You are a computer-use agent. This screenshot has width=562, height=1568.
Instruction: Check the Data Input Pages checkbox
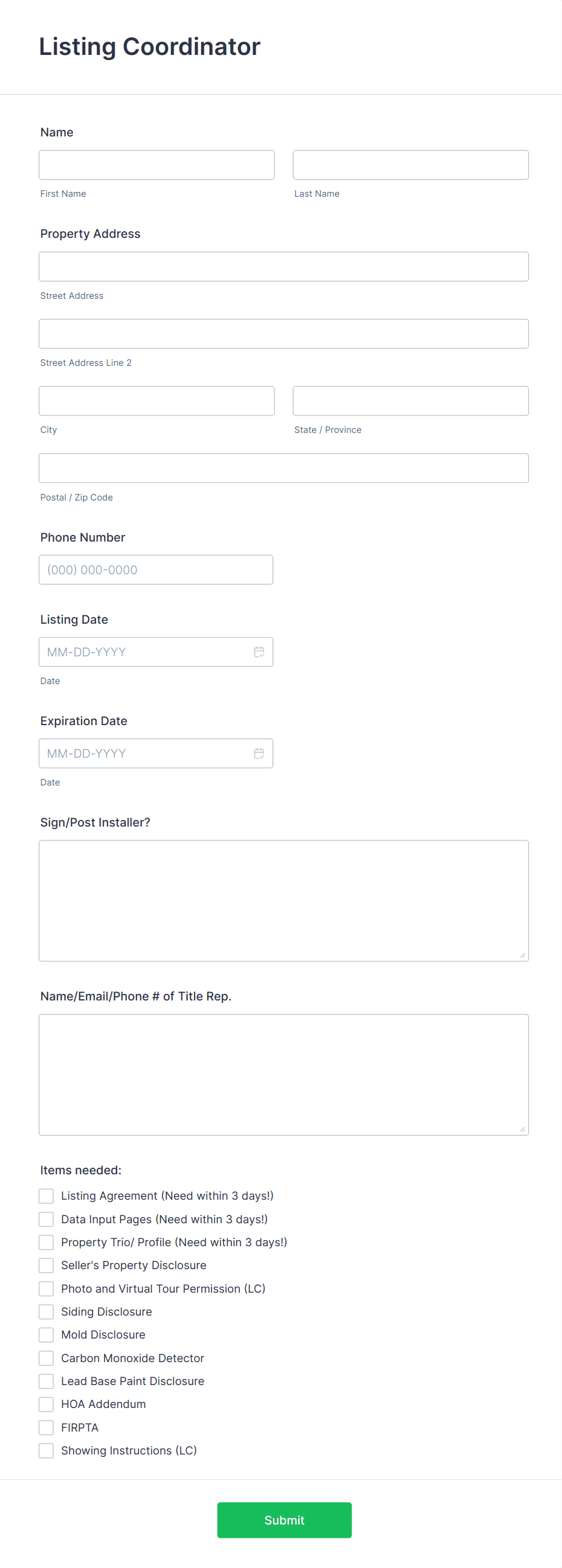(46, 1218)
